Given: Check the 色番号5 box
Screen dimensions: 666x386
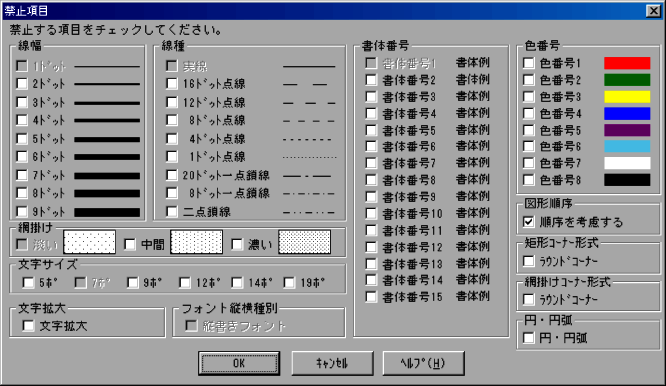Looking at the screenshot, I should point(528,130).
